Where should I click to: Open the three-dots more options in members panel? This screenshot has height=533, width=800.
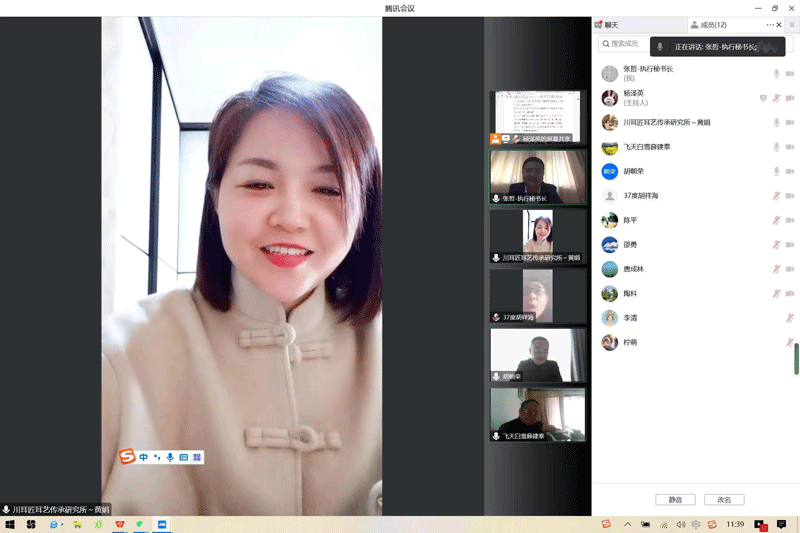[x=771, y=25]
